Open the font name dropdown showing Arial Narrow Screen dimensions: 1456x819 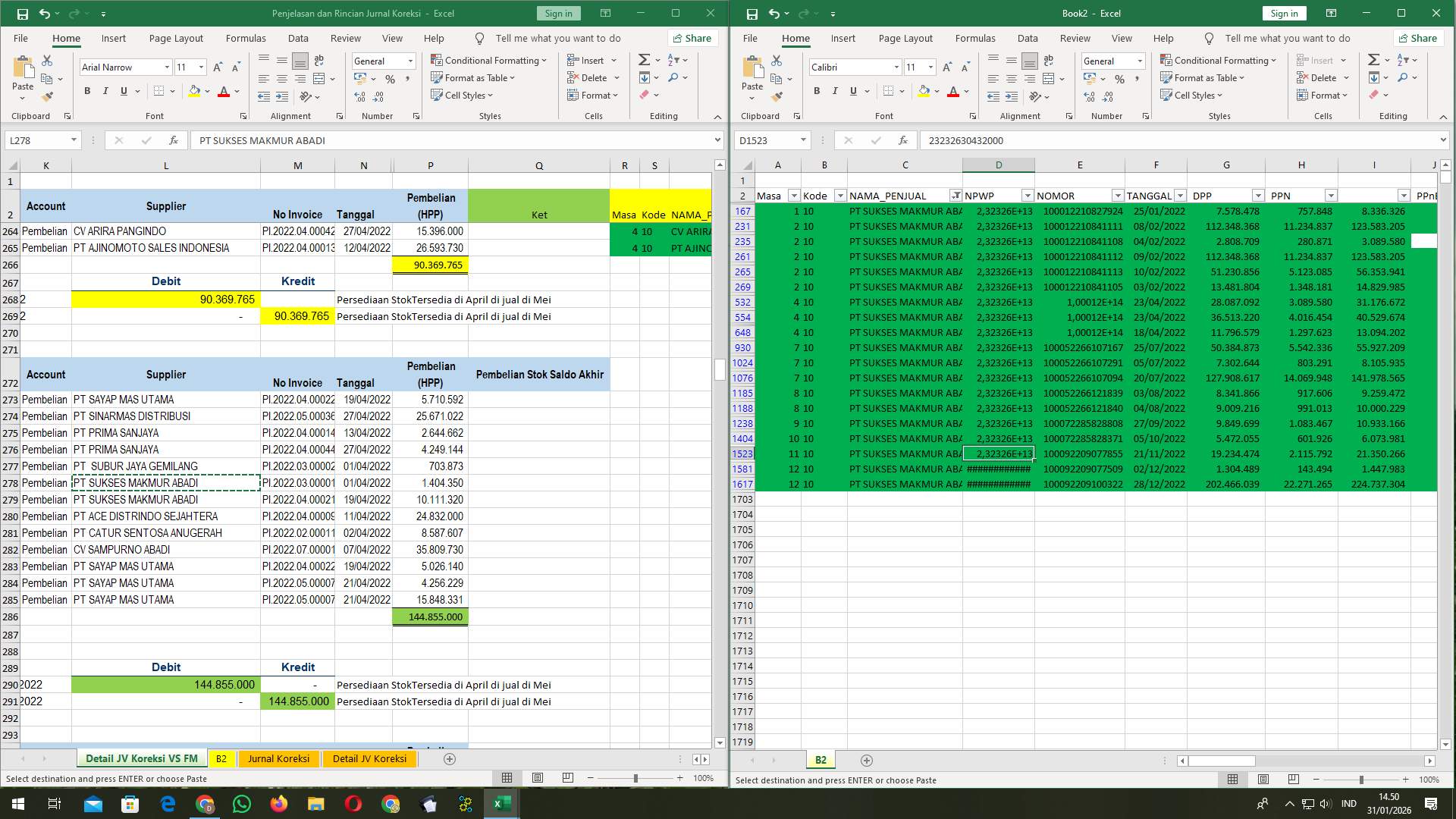point(168,67)
